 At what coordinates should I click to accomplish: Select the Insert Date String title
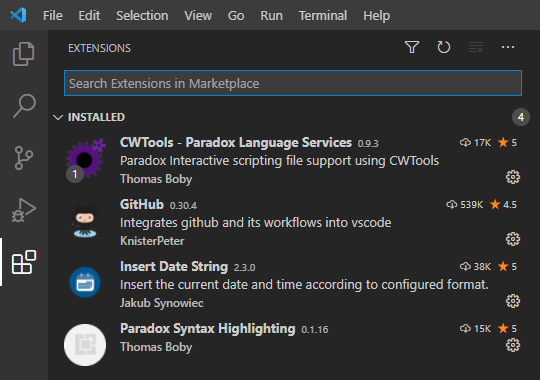coord(174,267)
